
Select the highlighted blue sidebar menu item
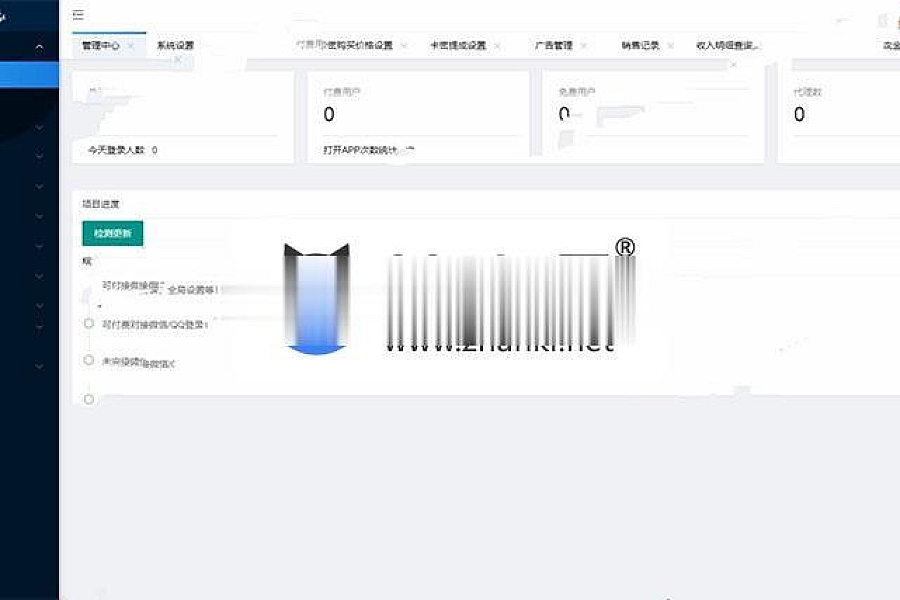click(29, 75)
